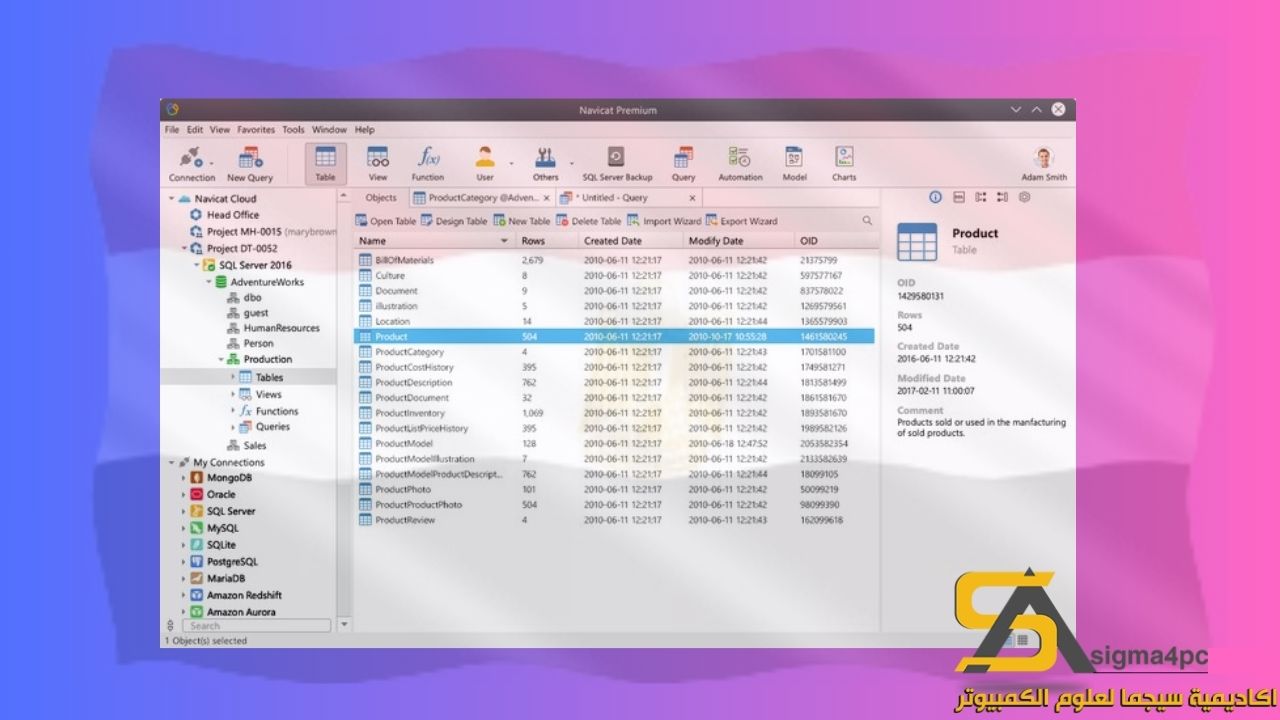Open the settings gear in info panel
This screenshot has width=1280, height=720.
point(1025,197)
